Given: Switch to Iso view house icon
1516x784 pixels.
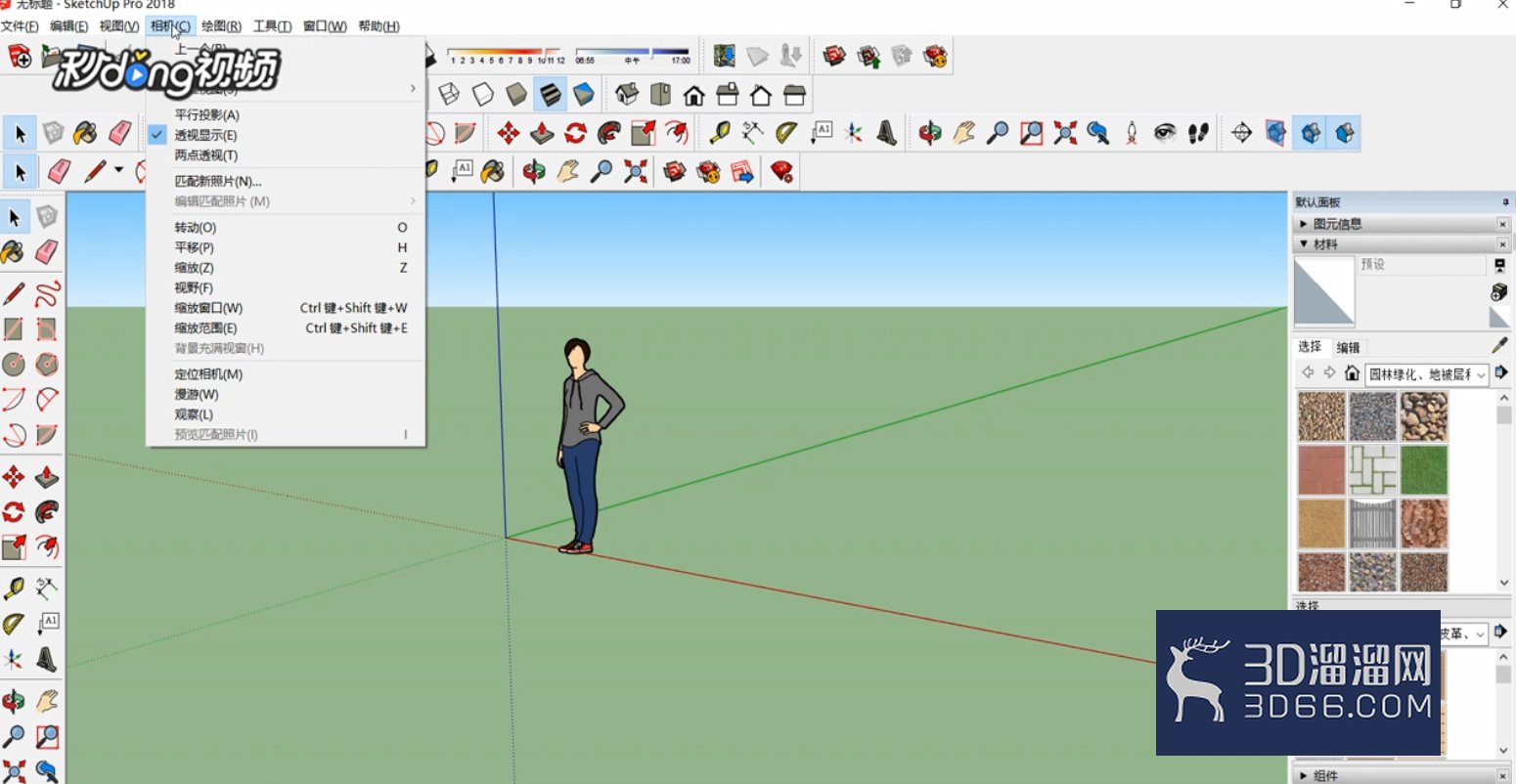Looking at the screenshot, I should pos(627,95).
